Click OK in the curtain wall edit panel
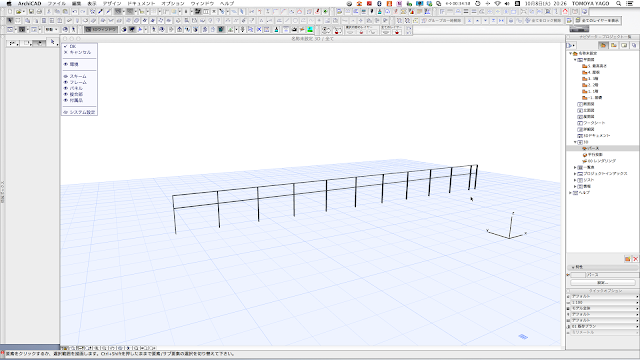The width and height of the screenshot is (640, 360). click(x=73, y=47)
